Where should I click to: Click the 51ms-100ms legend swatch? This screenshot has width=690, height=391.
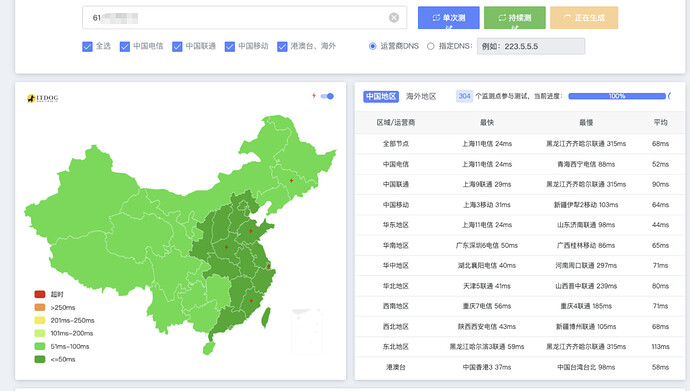40,346
